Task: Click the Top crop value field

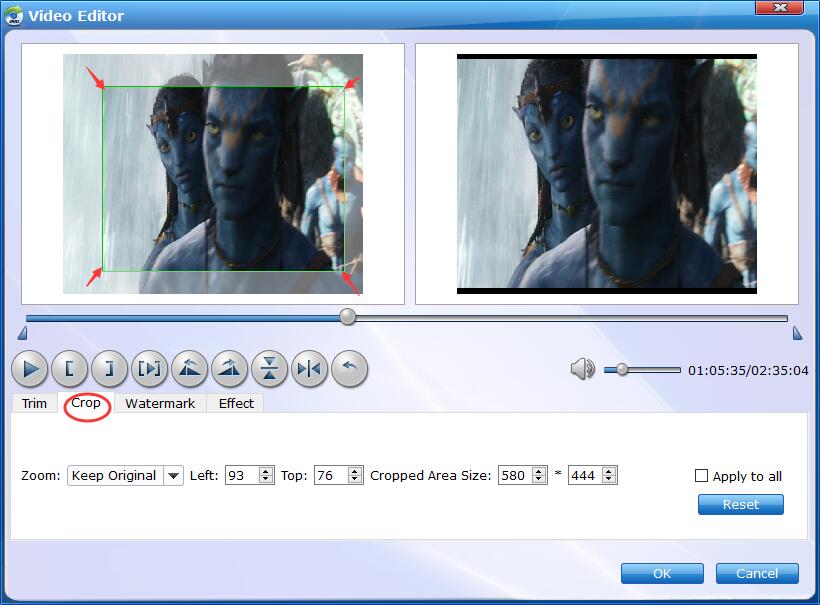Action: (331, 475)
